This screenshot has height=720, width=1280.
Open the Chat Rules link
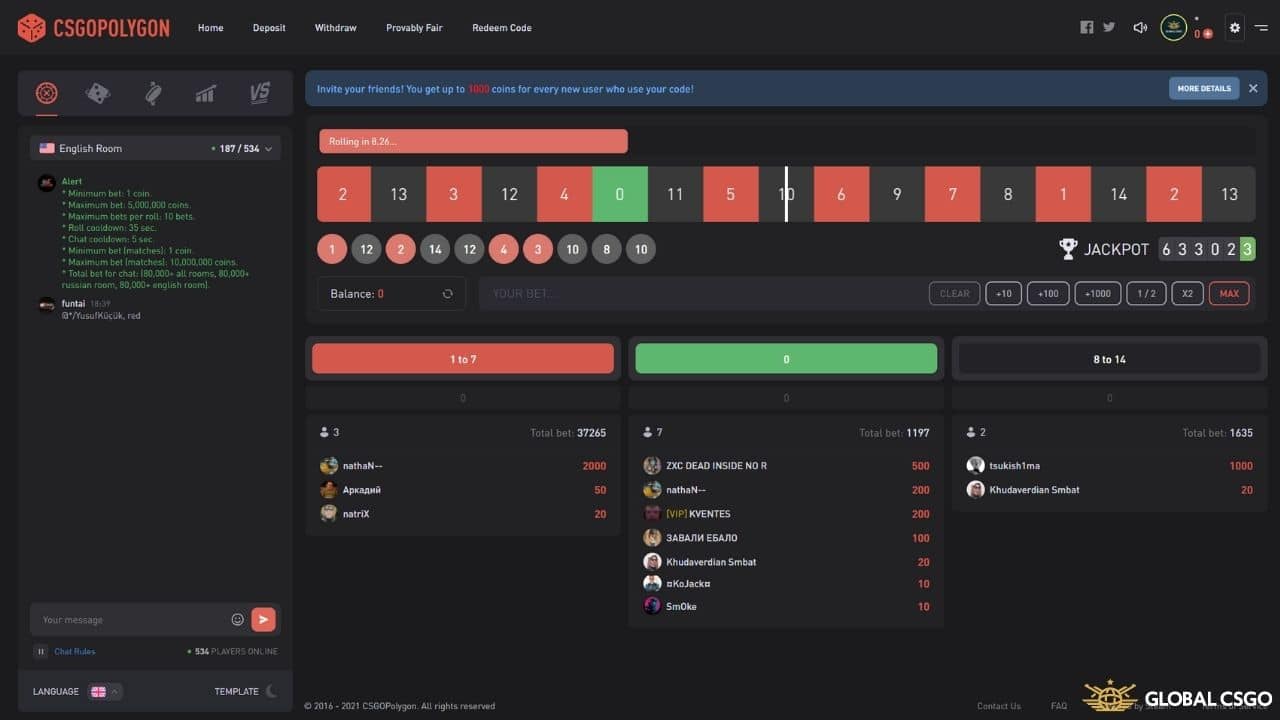75,651
